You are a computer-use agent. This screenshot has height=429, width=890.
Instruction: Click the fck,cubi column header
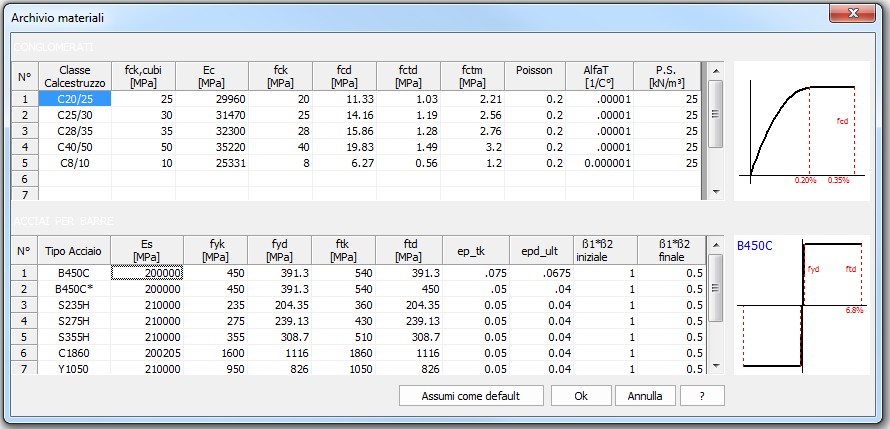click(x=144, y=77)
